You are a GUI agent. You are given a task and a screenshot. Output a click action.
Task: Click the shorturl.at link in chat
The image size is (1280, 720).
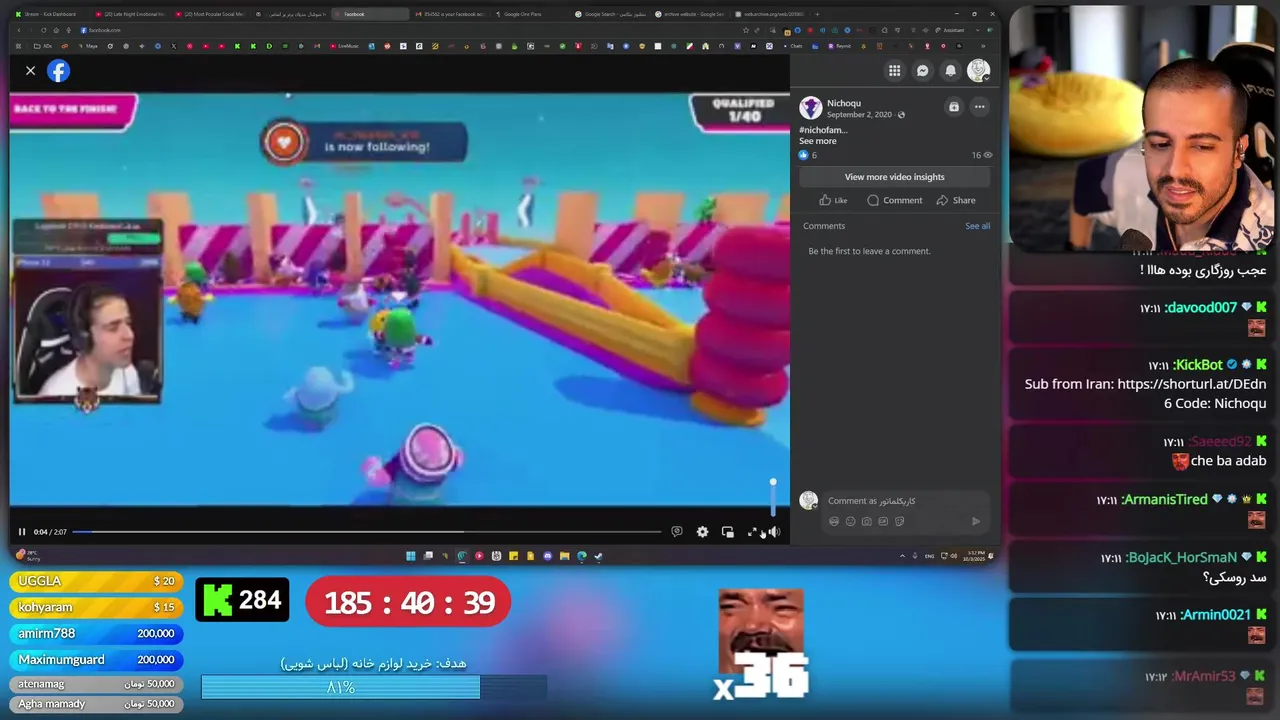1192,384
